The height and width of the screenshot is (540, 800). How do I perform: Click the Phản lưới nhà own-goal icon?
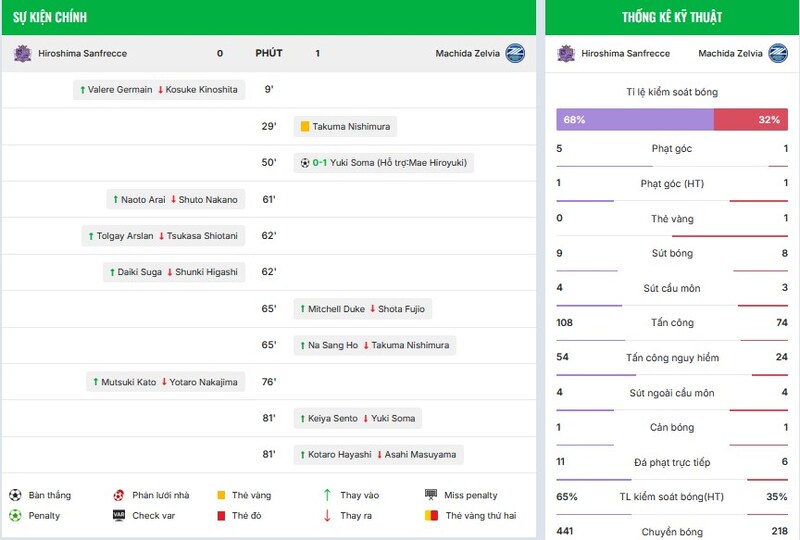tap(119, 495)
